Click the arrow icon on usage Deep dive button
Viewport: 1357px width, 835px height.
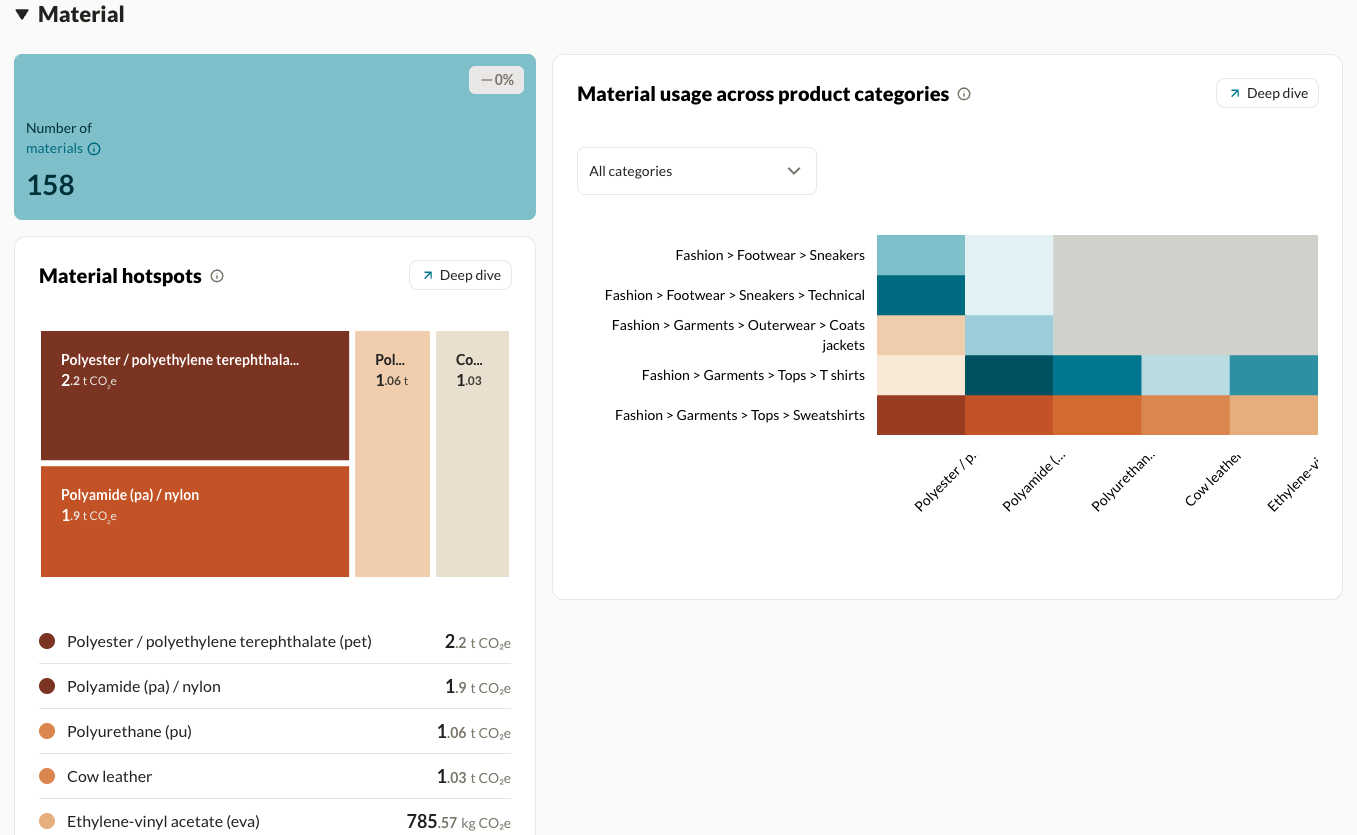tap(1237, 92)
